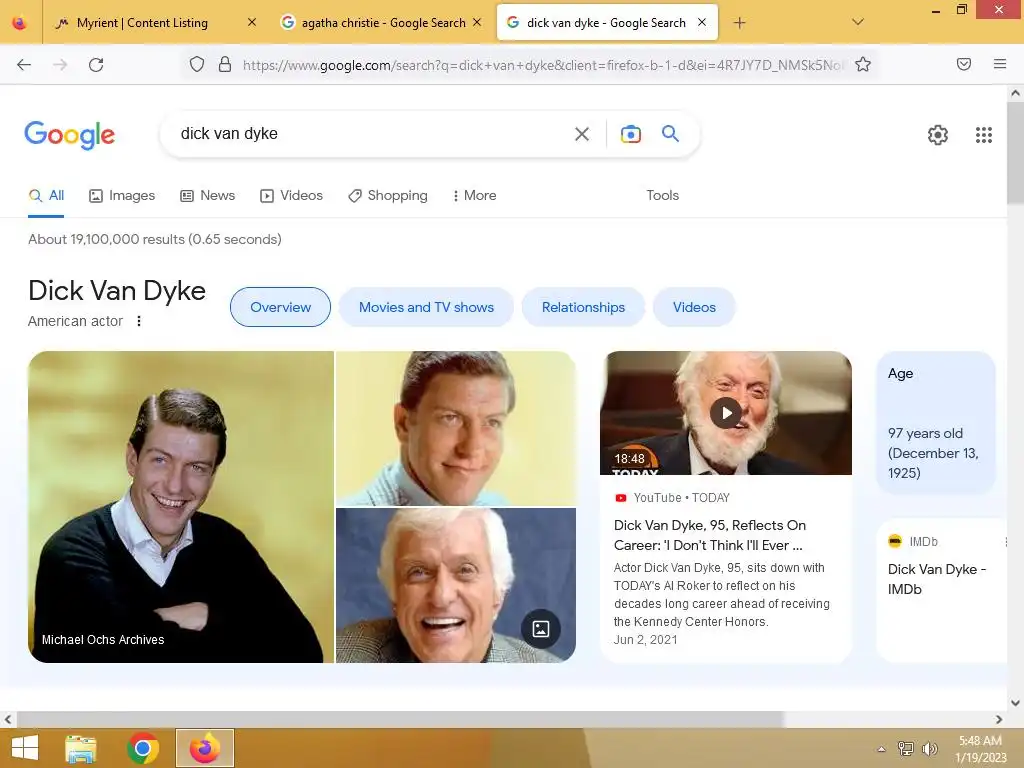This screenshot has height=768, width=1024.
Task: Close the dick van dyke search tab
Action: click(x=702, y=22)
